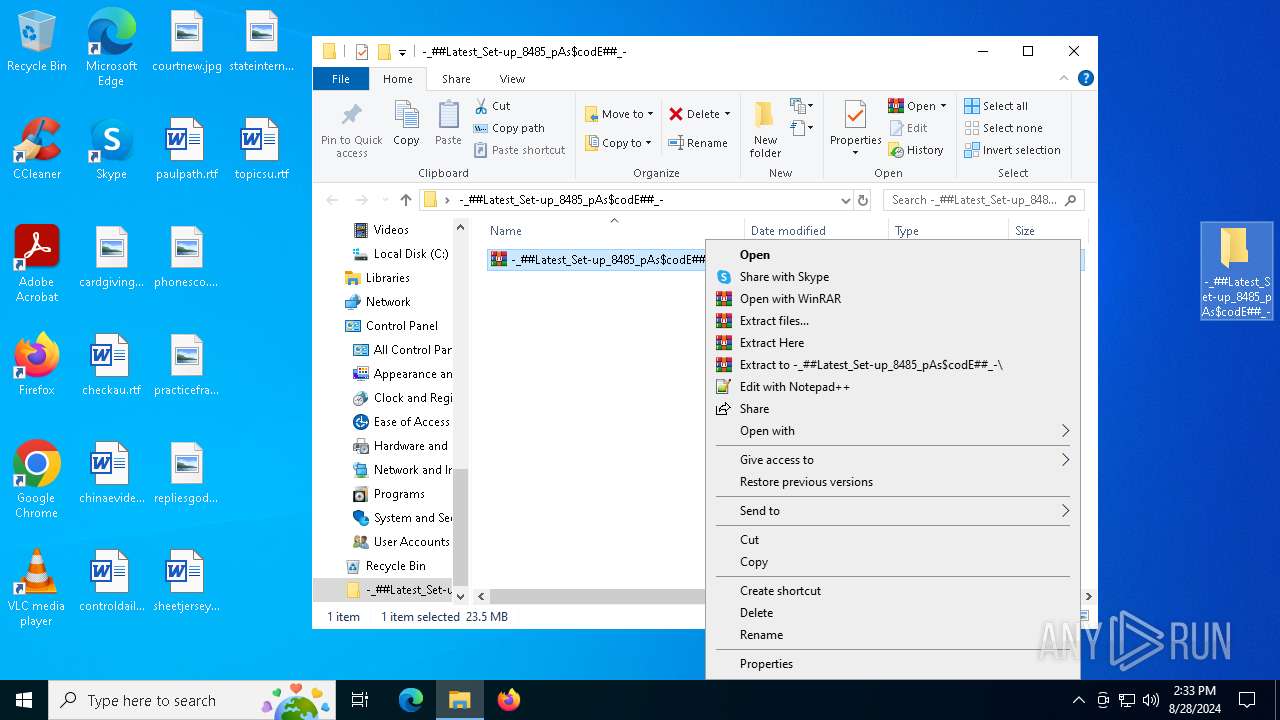This screenshot has height=720, width=1280.
Task: Click Open in context menu
Action: tap(892, 255)
